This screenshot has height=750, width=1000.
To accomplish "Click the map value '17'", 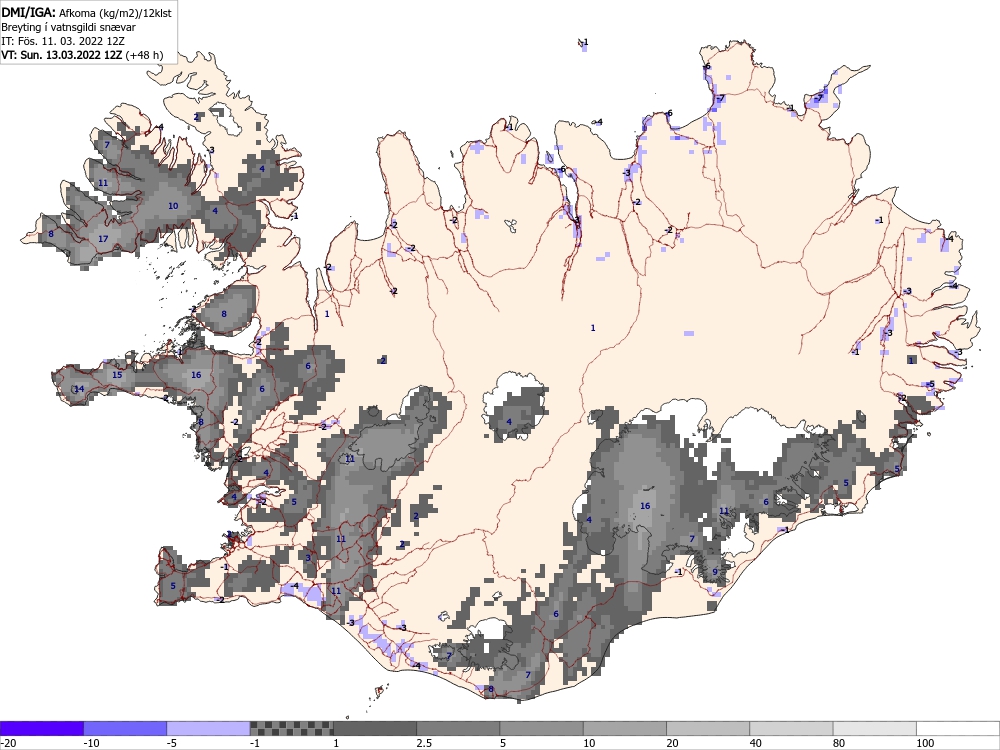I will pos(103,239).
